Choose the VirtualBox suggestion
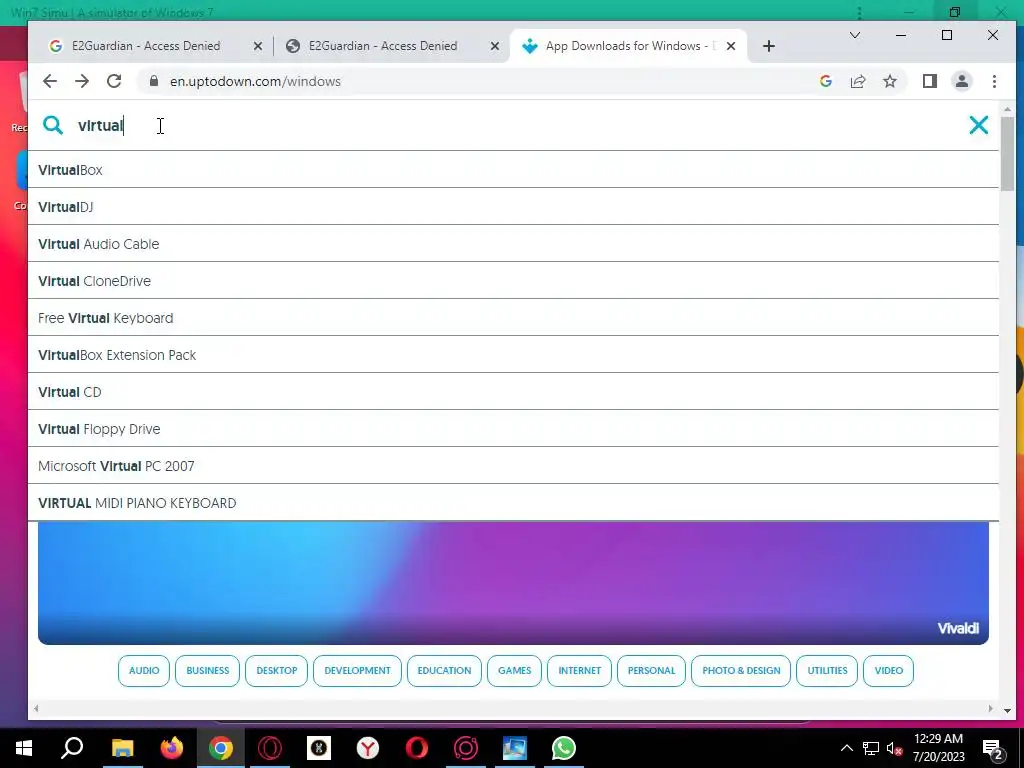The width and height of the screenshot is (1024, 768). tap(513, 170)
